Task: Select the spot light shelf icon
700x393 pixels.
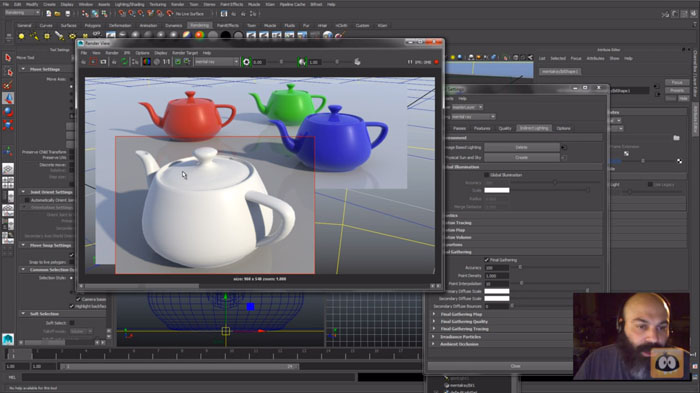Action: tap(59, 36)
